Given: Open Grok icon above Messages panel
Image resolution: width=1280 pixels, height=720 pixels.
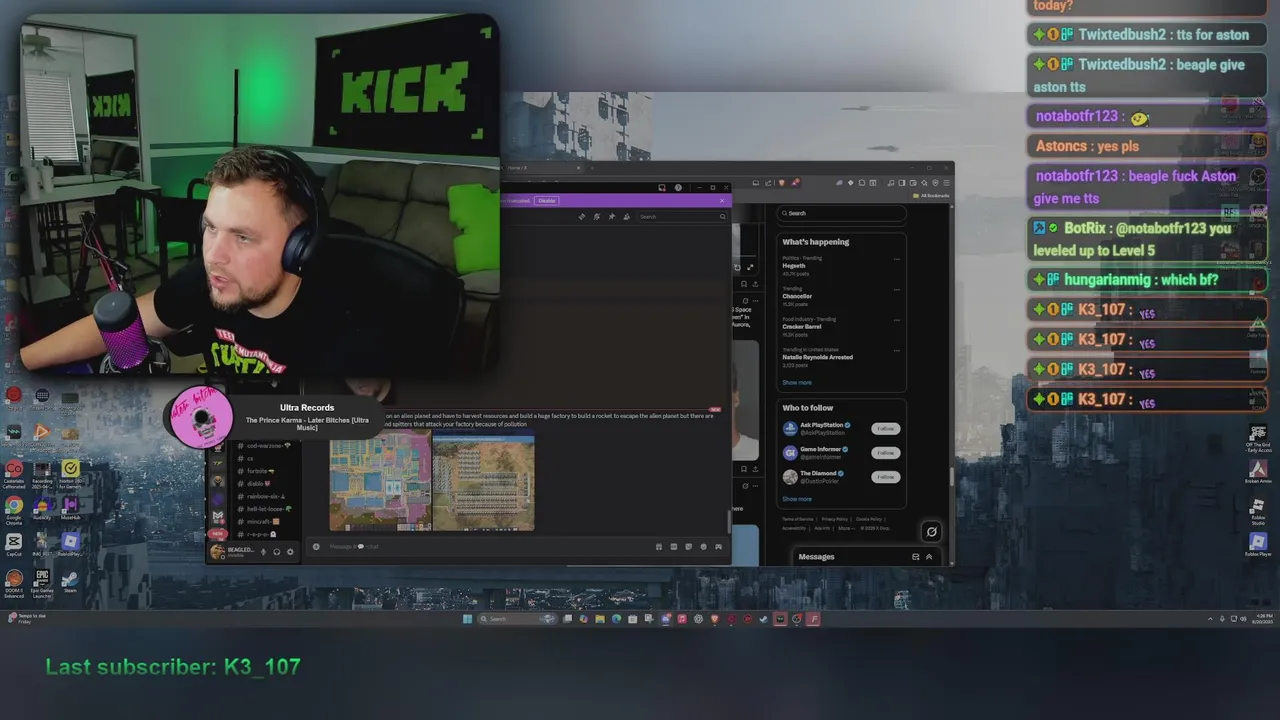Looking at the screenshot, I should pos(931,532).
